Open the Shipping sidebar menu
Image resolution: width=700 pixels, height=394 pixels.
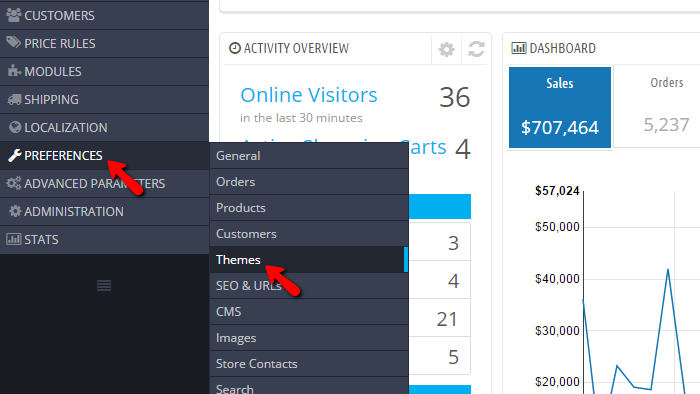104,100
